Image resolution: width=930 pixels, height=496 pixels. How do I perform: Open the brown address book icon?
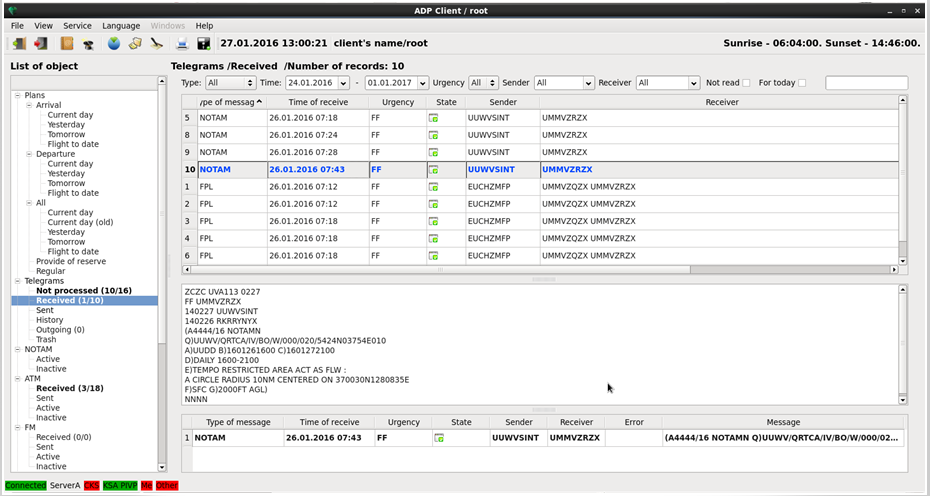(67, 44)
